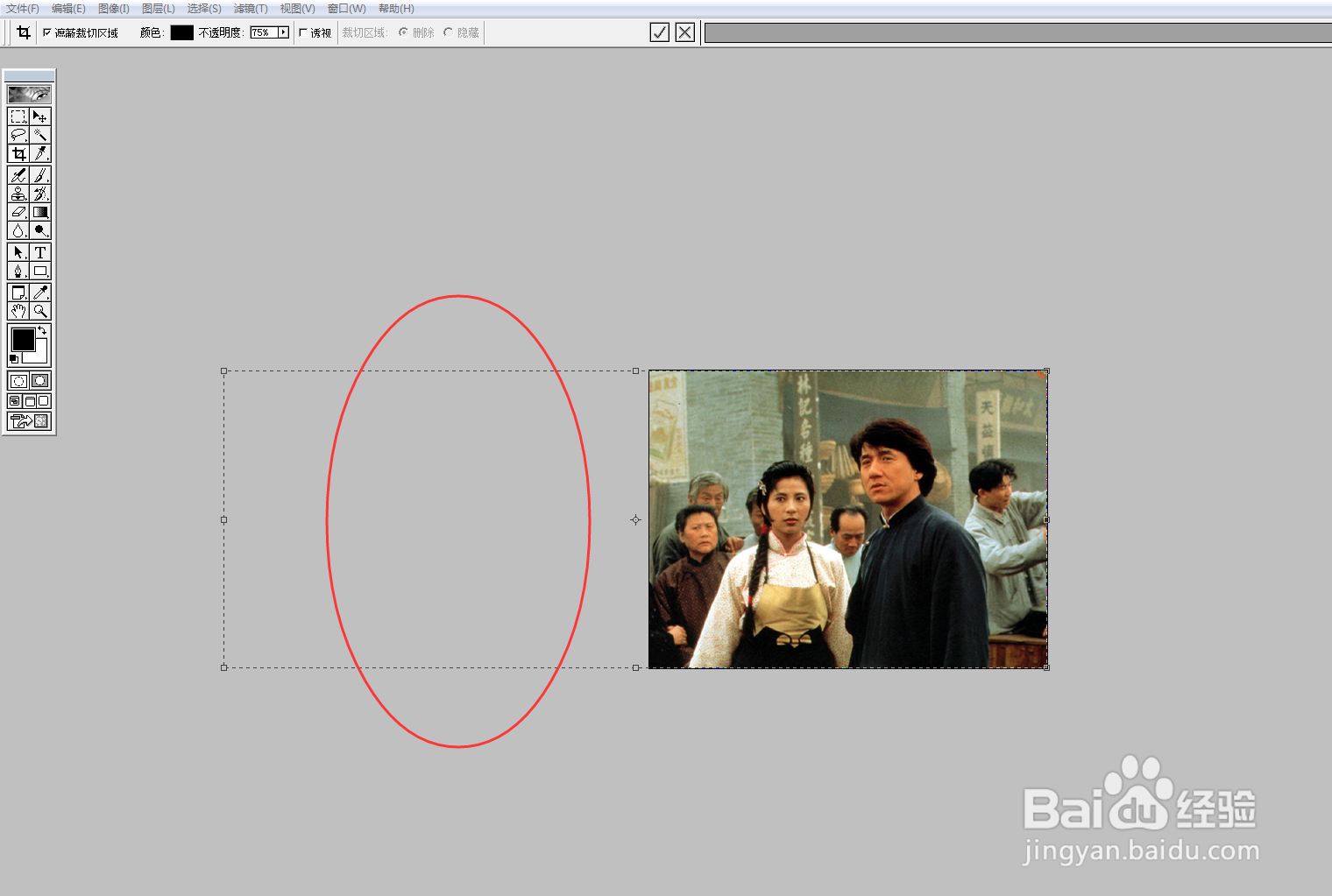This screenshot has width=1332, height=896.
Task: Select the Type tool
Action: coord(40,252)
